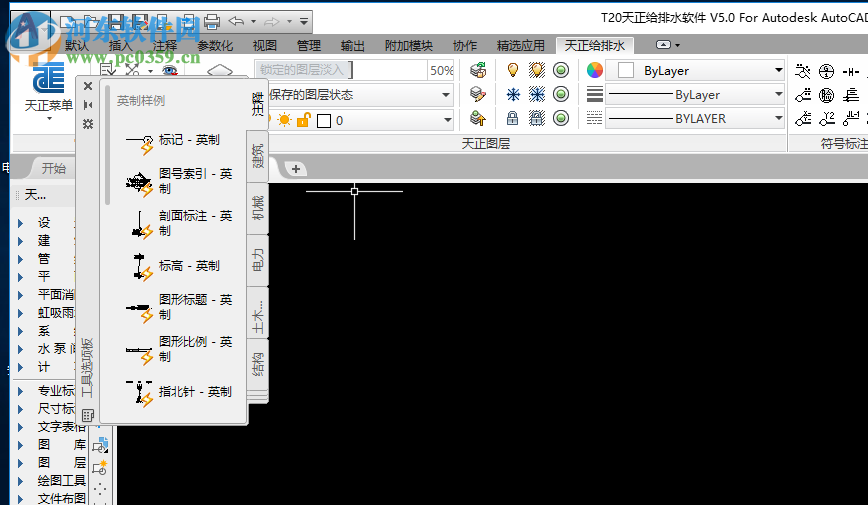Toggle tool palette auto-hide icon
This screenshot has width=868, height=505.
tap(87, 105)
